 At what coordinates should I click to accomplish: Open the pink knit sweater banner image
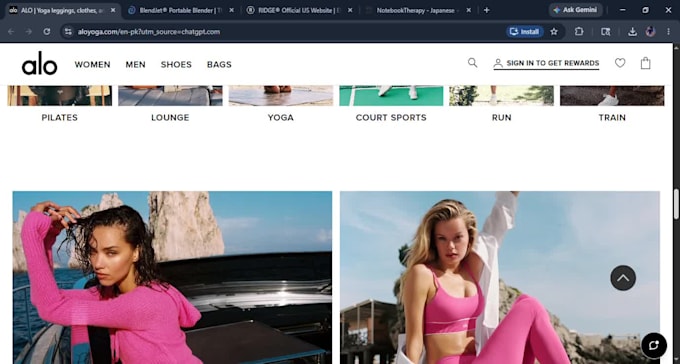tap(172, 278)
